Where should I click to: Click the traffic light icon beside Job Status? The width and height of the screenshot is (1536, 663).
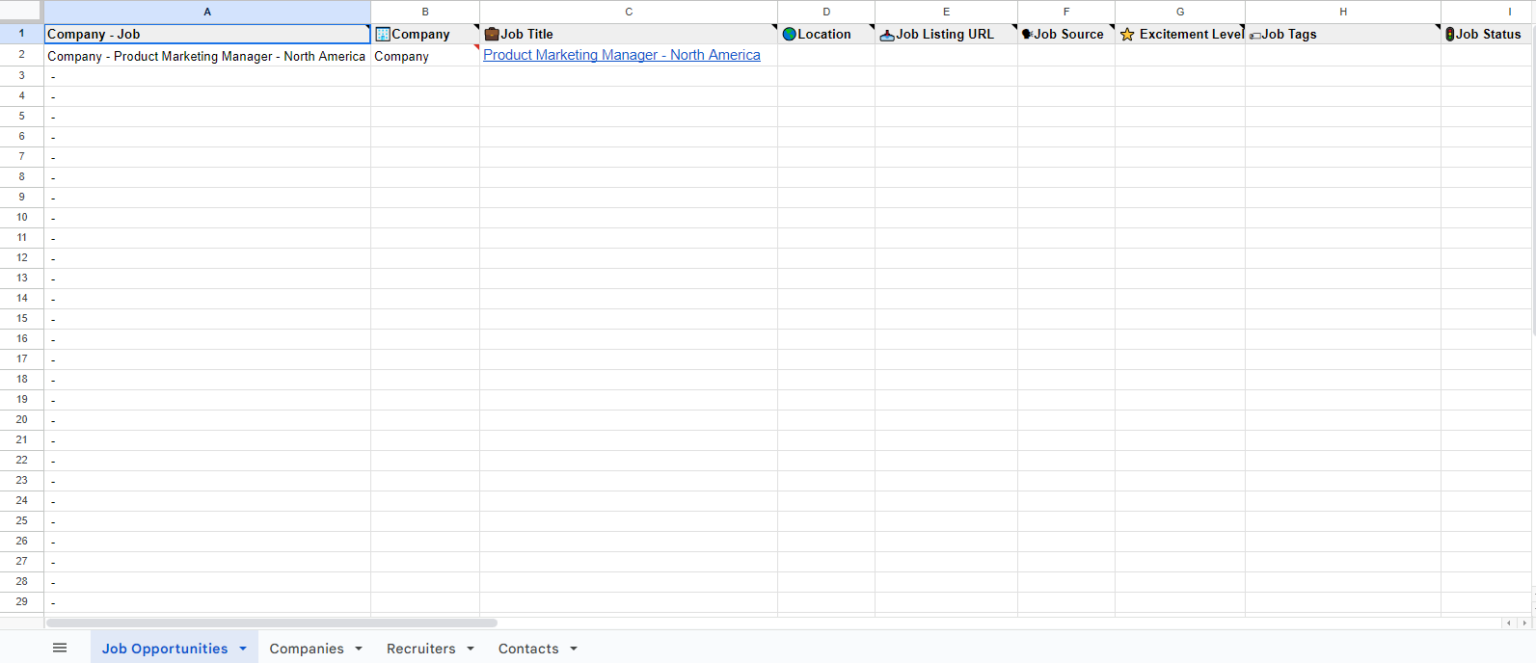tap(1450, 34)
